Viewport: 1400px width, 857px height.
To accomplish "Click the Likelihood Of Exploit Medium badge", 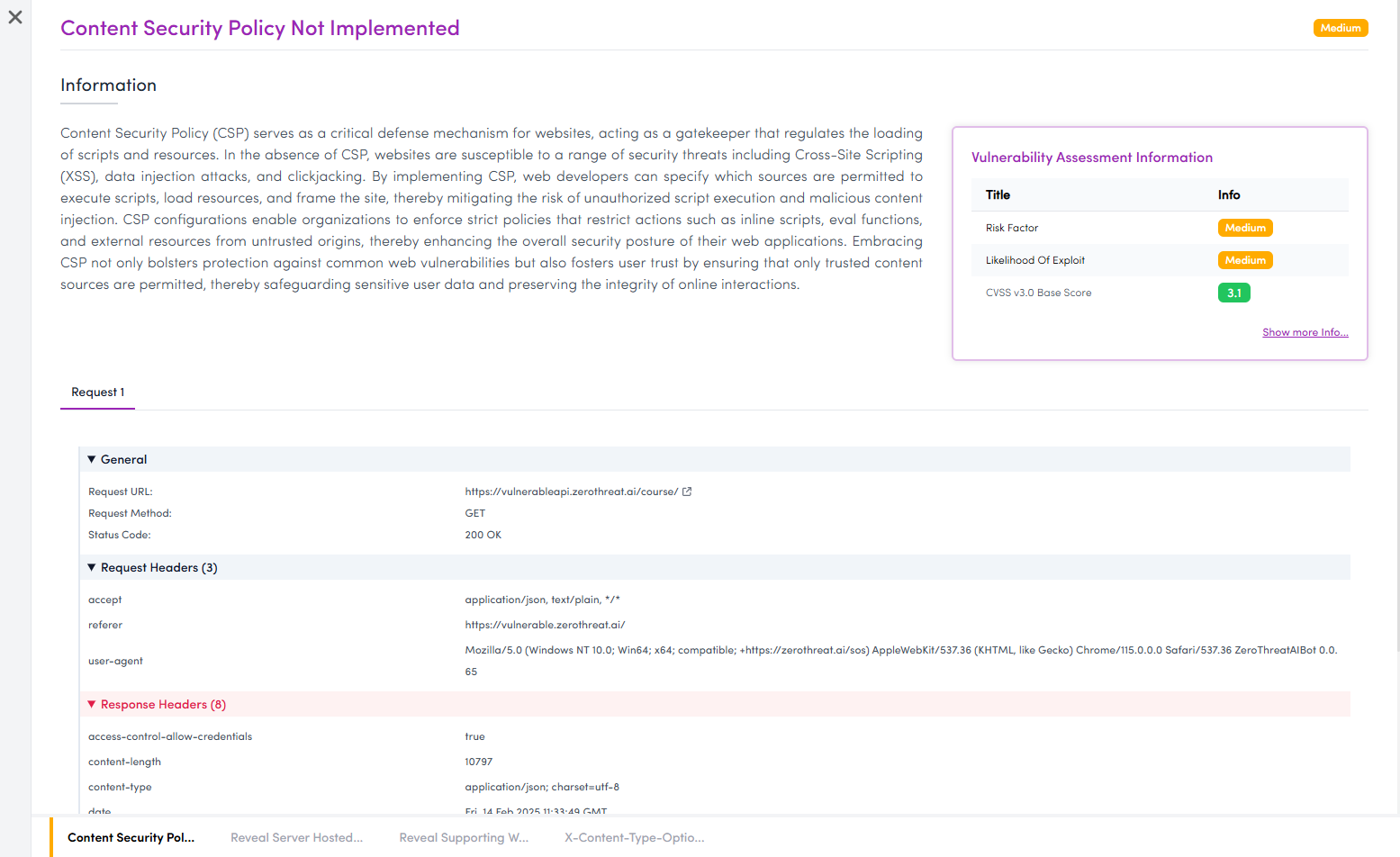I will point(1245,260).
